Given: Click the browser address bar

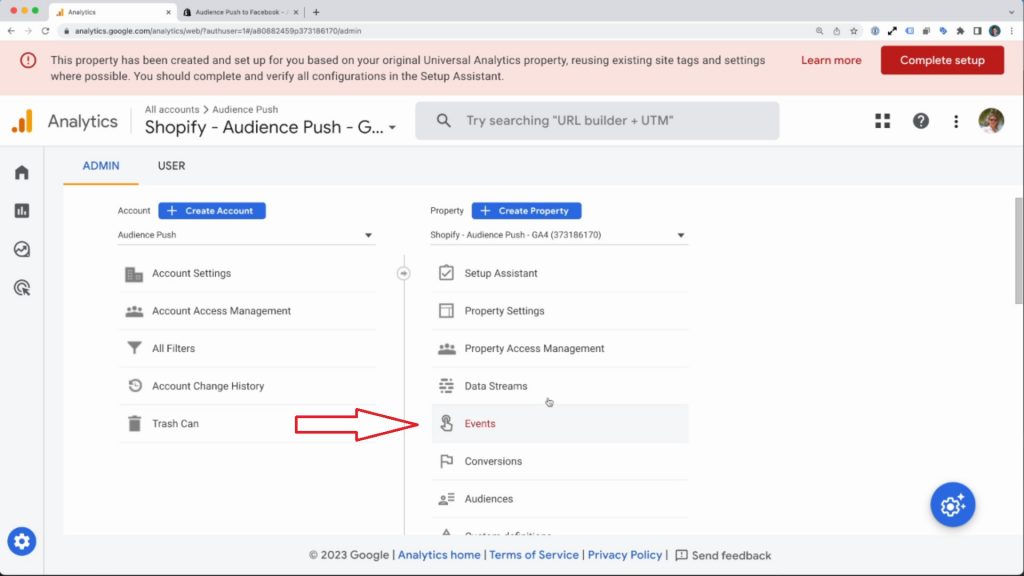Looking at the screenshot, I should (434, 31).
